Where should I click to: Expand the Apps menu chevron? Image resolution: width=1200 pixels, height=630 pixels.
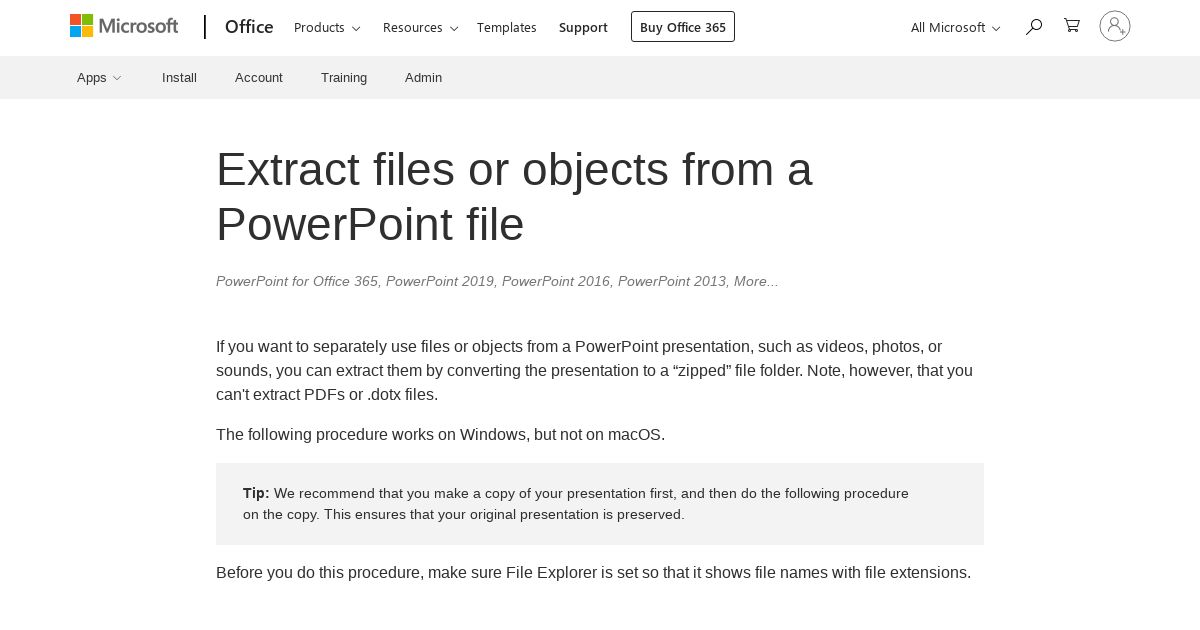(x=117, y=78)
